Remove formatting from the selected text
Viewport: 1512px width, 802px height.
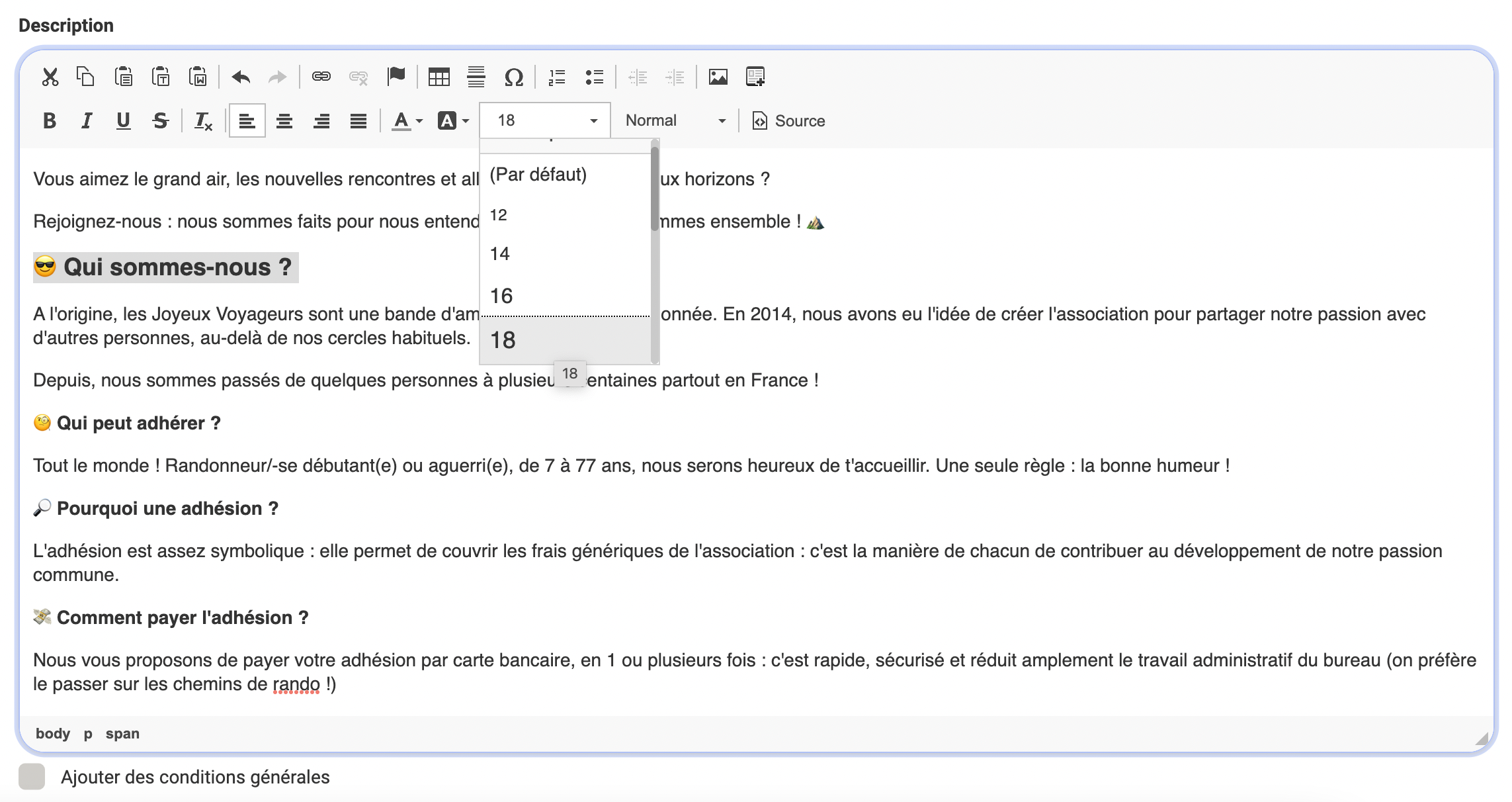(203, 121)
